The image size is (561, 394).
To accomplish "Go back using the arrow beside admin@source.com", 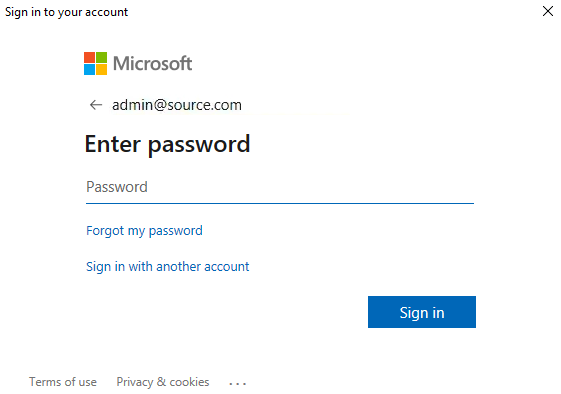I will [96, 105].
